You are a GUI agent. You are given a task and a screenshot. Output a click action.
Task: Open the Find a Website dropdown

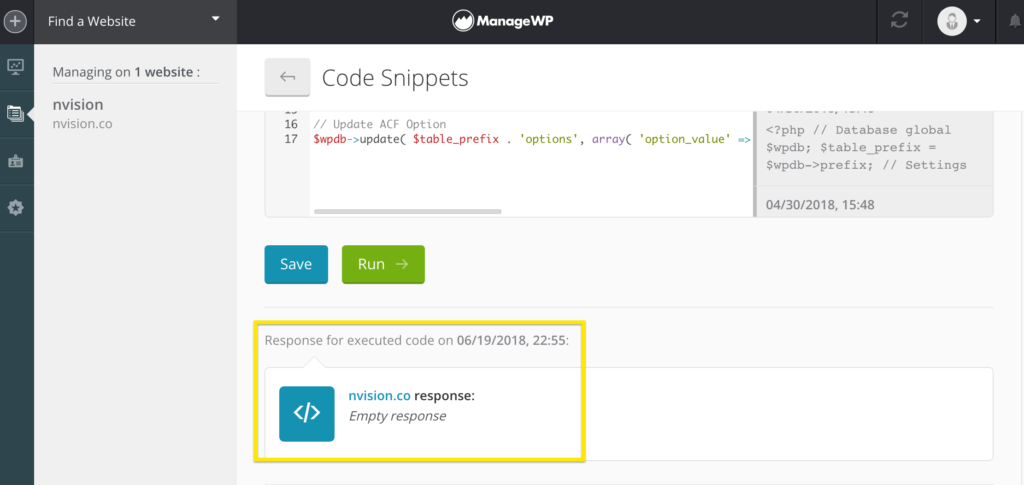pyautogui.click(x=135, y=22)
